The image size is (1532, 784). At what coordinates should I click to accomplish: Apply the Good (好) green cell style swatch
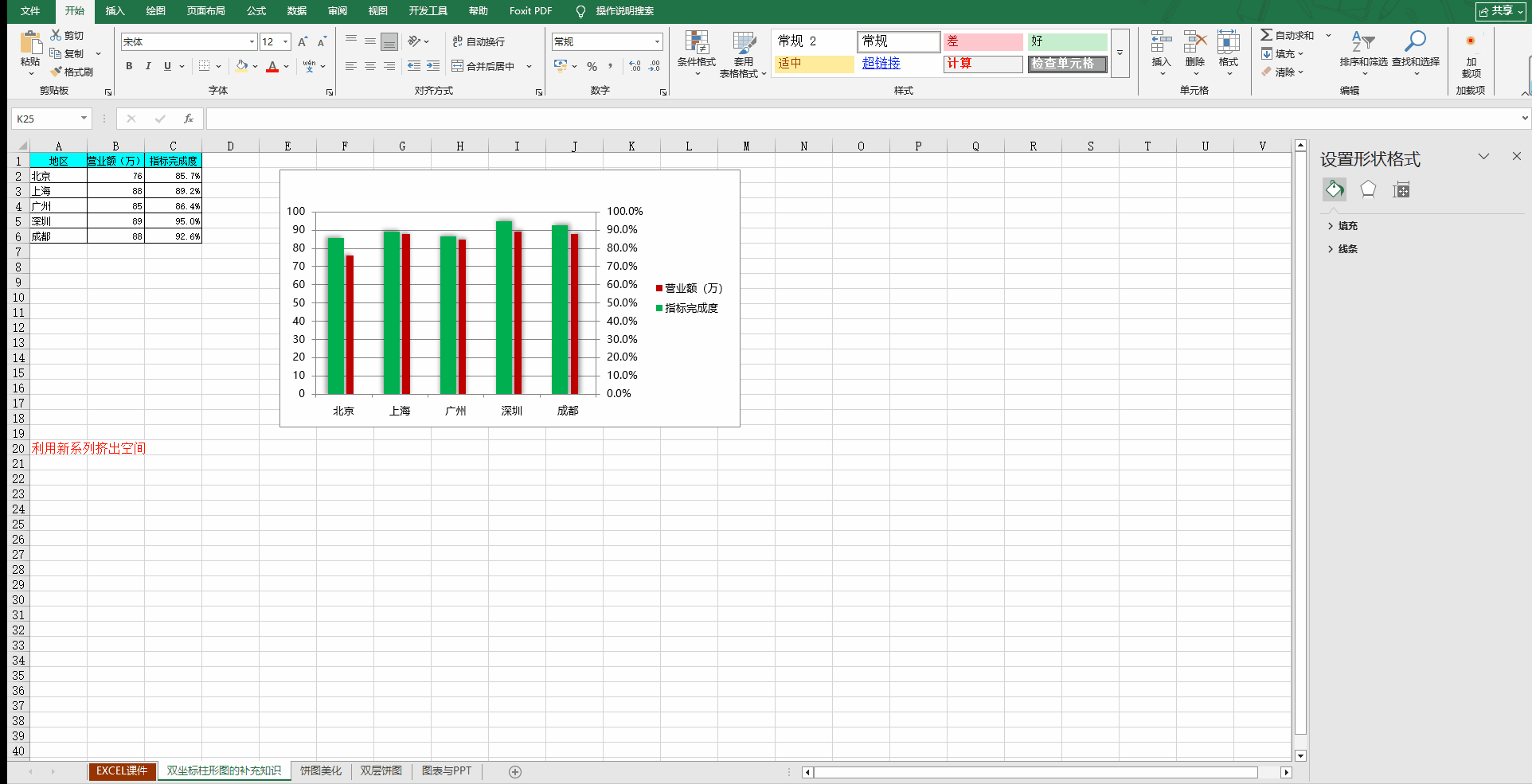(1067, 41)
